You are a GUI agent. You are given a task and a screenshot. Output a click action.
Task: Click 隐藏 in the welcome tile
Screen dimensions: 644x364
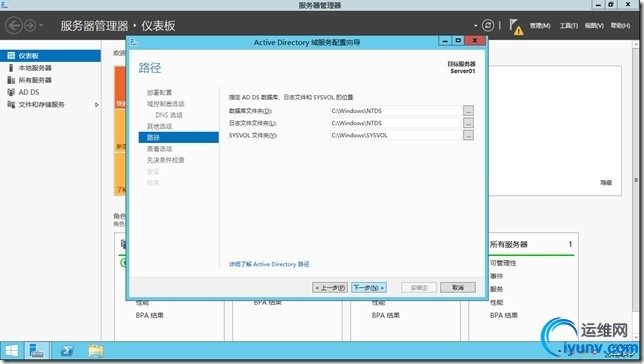pyautogui.click(x=606, y=183)
